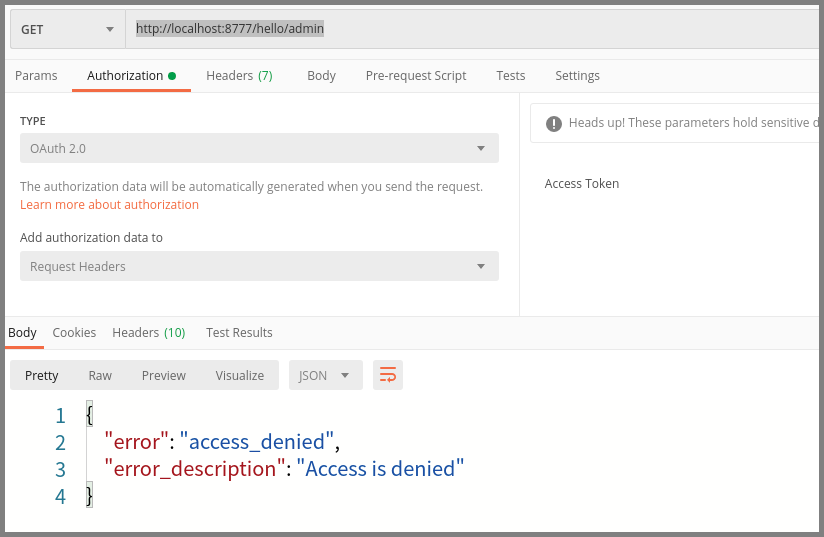Click line number 1 in the response gutter

(60, 416)
